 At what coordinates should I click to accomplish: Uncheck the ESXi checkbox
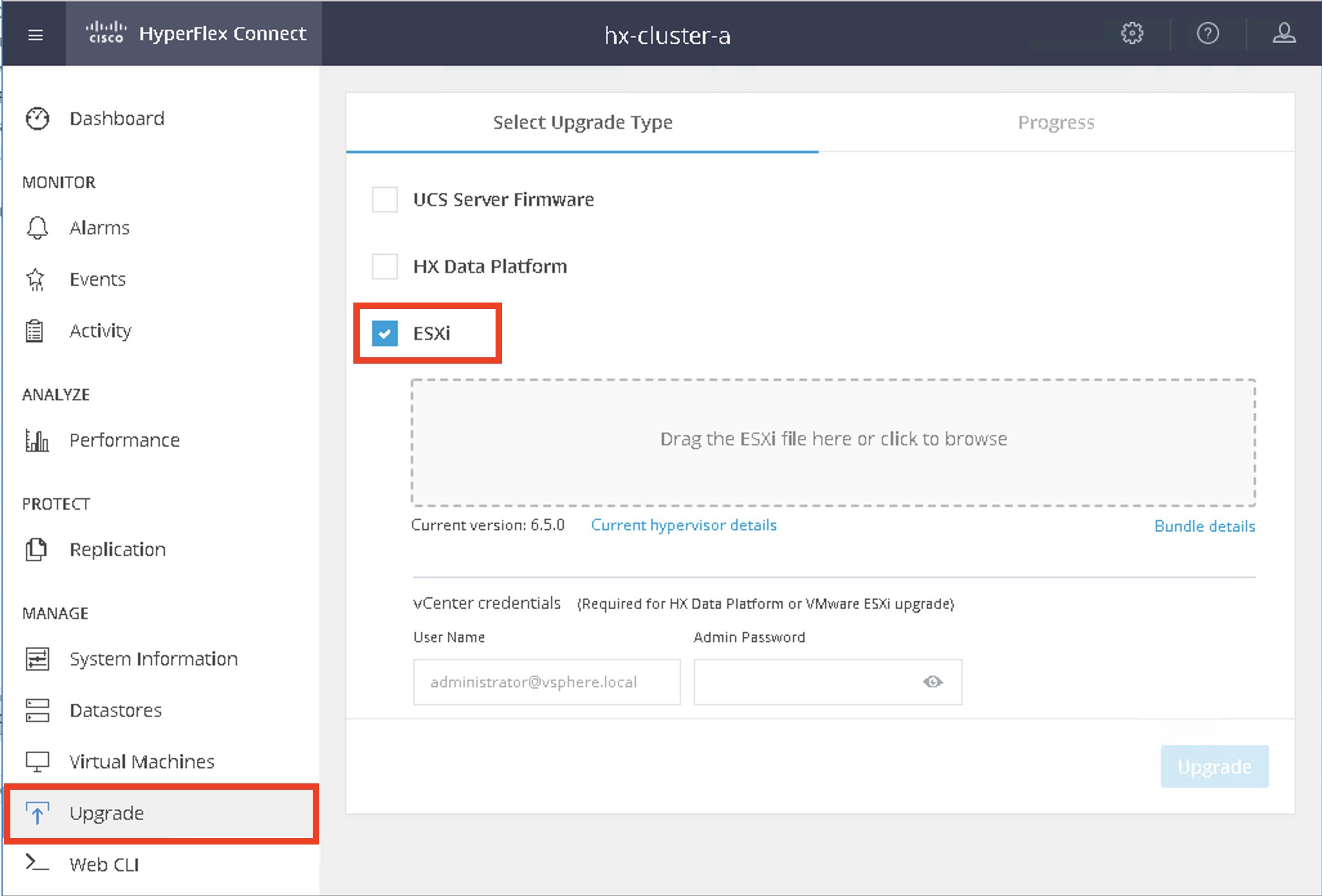coord(385,333)
